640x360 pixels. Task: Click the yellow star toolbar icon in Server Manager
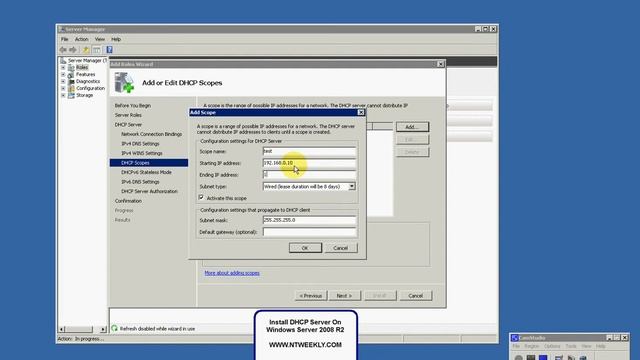tap(86, 50)
